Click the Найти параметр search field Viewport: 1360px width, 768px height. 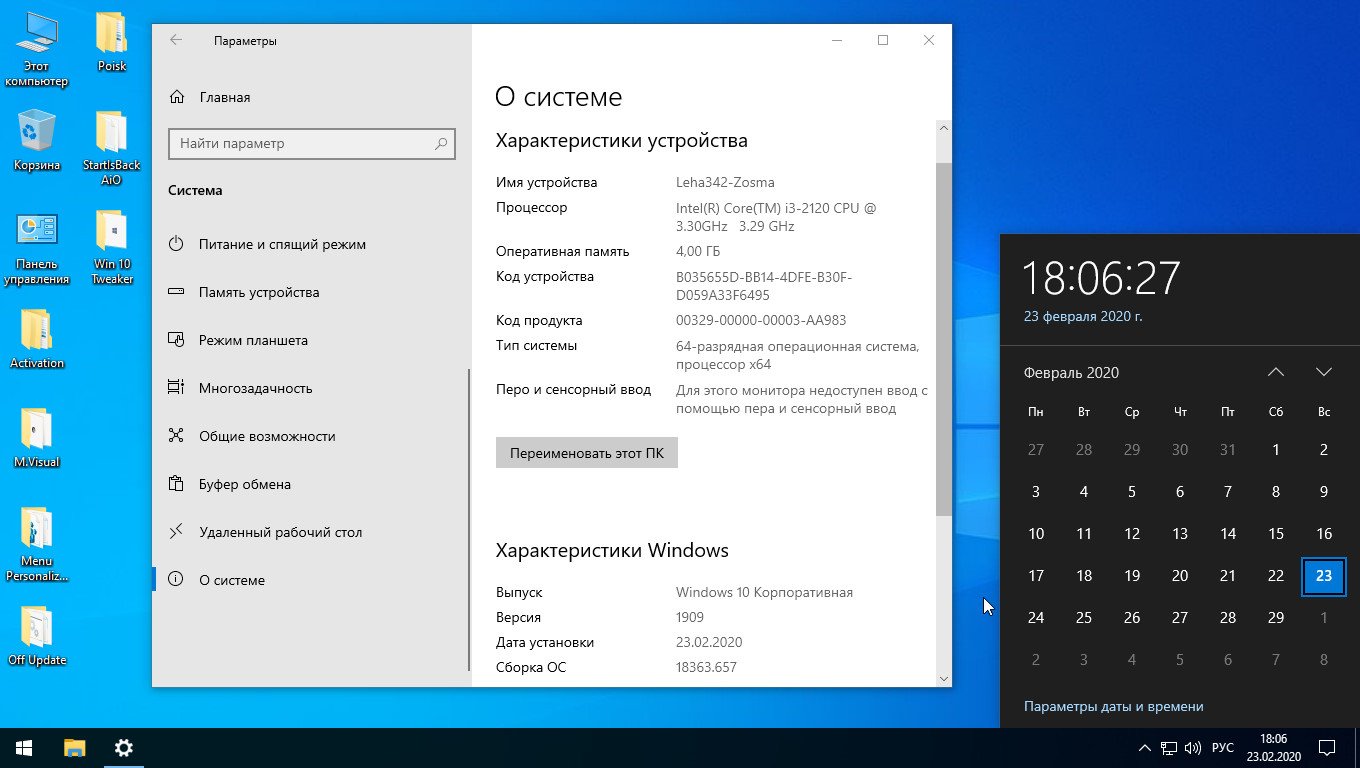[311, 143]
